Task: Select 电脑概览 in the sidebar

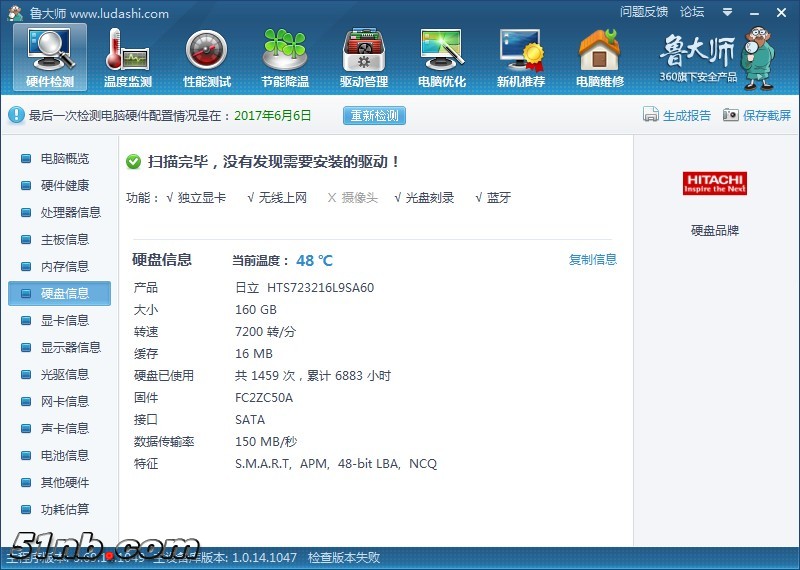Action: click(64, 159)
